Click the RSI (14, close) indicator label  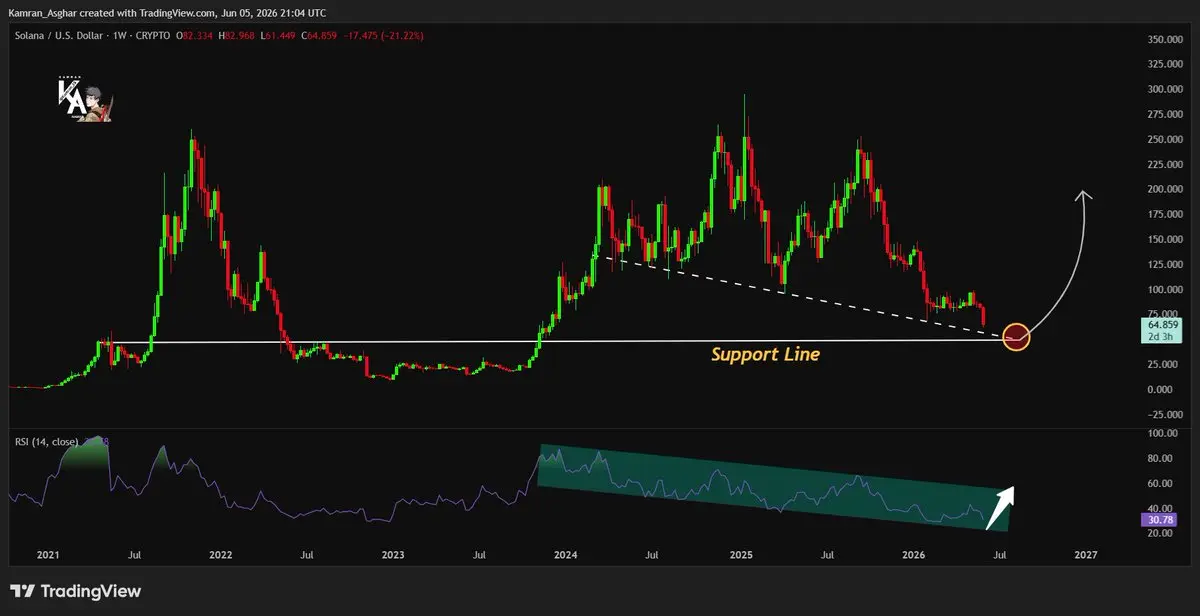pyautogui.click(x=46, y=440)
